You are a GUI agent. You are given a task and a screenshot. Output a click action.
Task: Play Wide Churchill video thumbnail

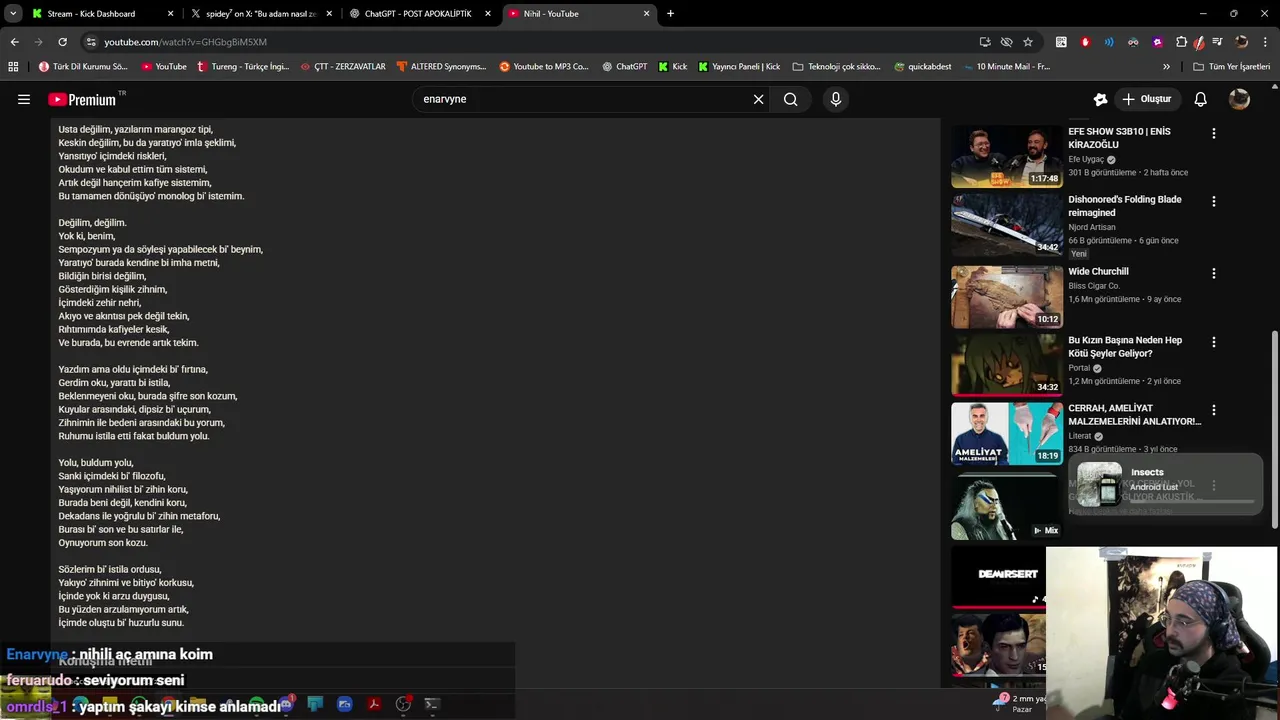coord(1007,296)
